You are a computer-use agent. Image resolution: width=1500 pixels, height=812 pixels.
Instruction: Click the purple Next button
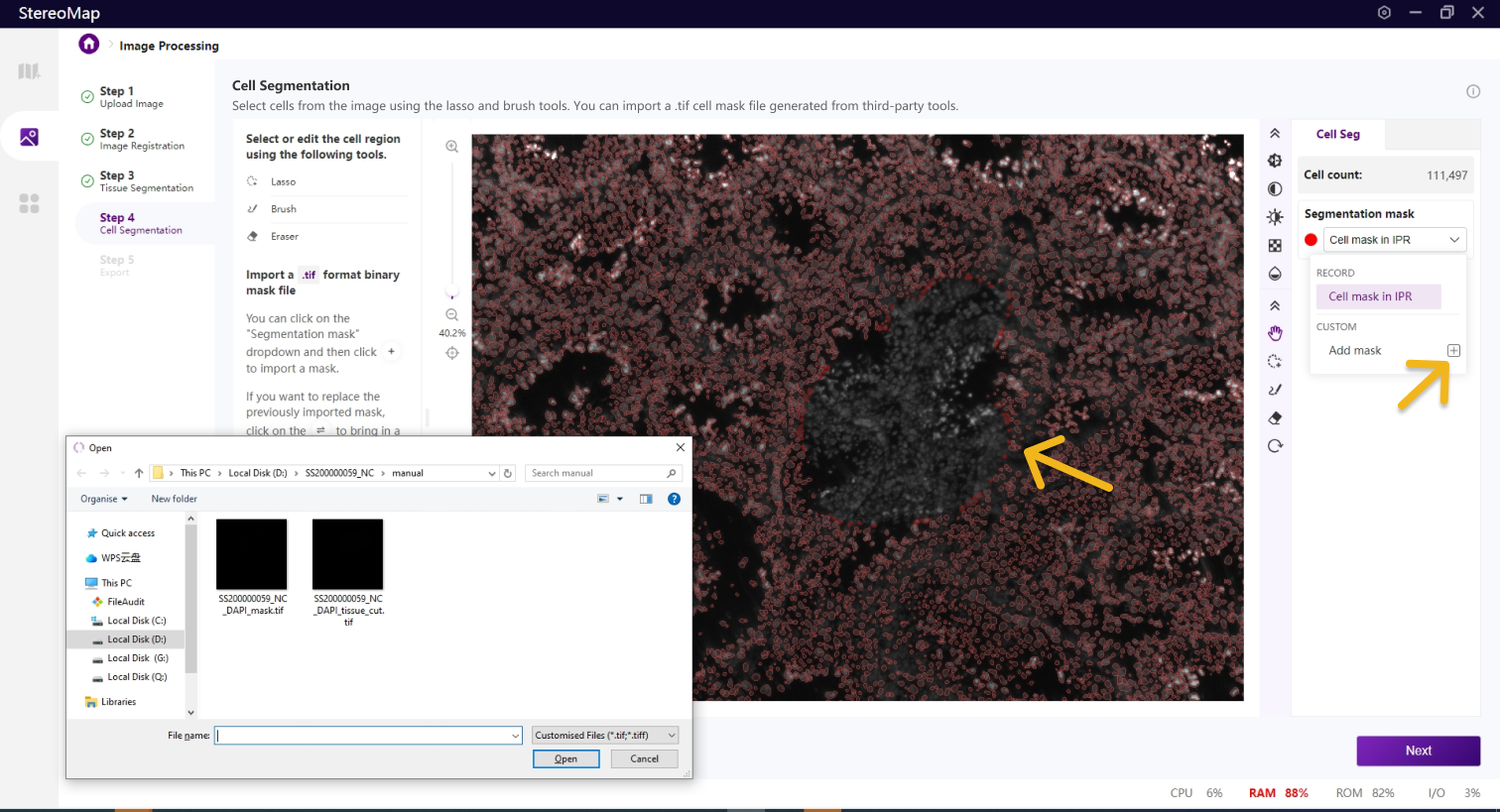click(1418, 751)
